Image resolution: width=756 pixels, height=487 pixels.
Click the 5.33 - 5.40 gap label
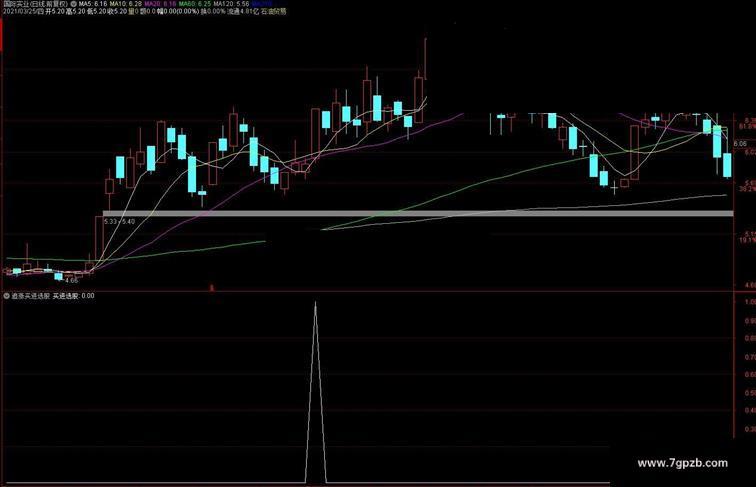[119, 221]
